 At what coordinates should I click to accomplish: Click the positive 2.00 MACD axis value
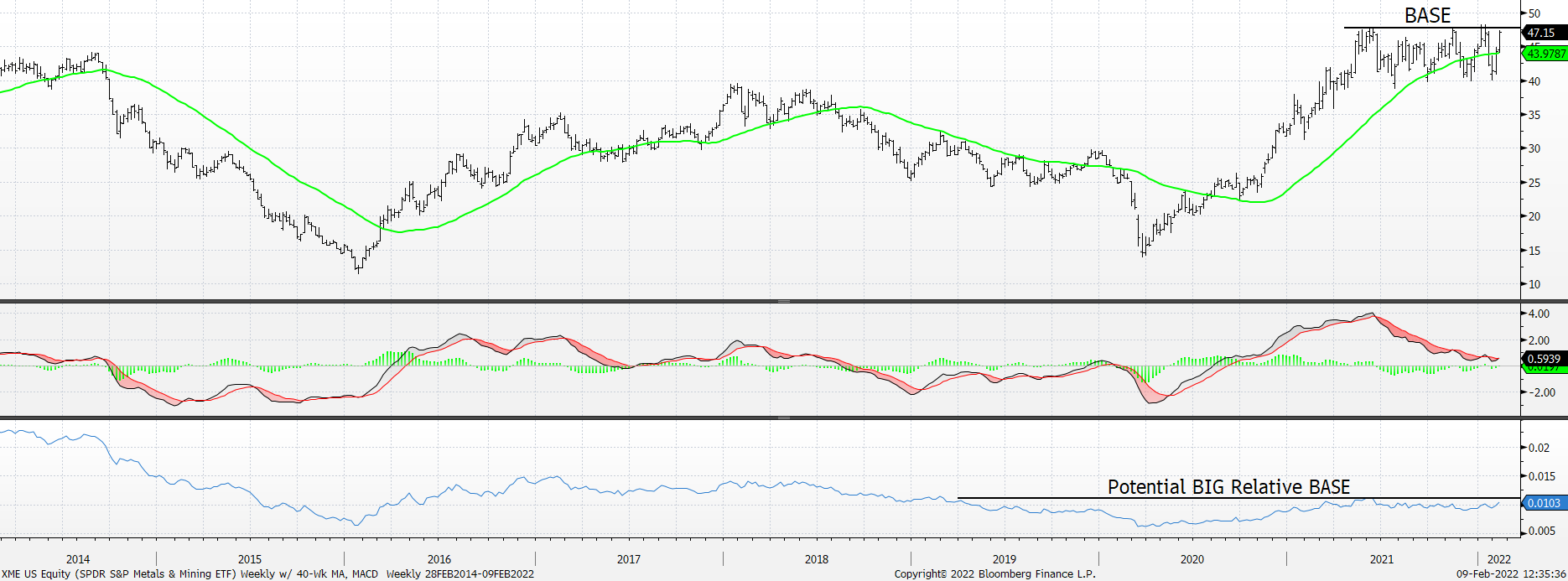pos(1539,340)
